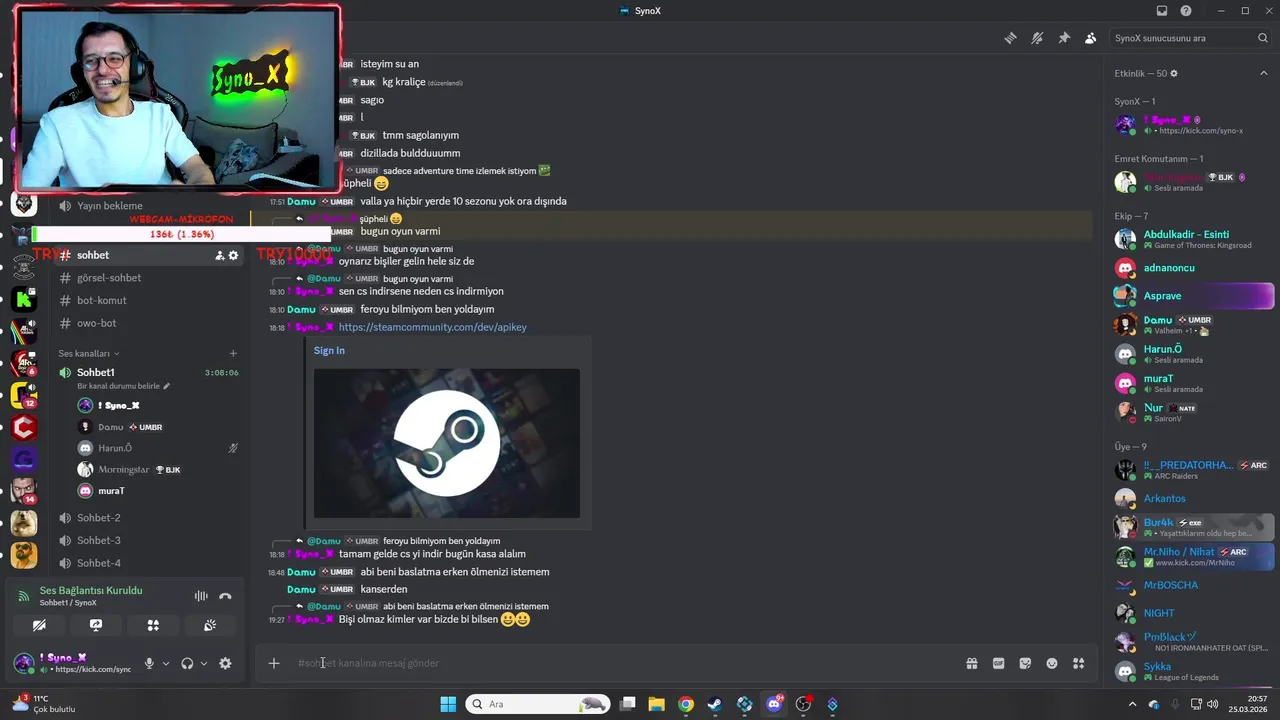1280x720 pixels.
Task: Open Google Chrome from taskbar
Action: pyautogui.click(x=685, y=704)
